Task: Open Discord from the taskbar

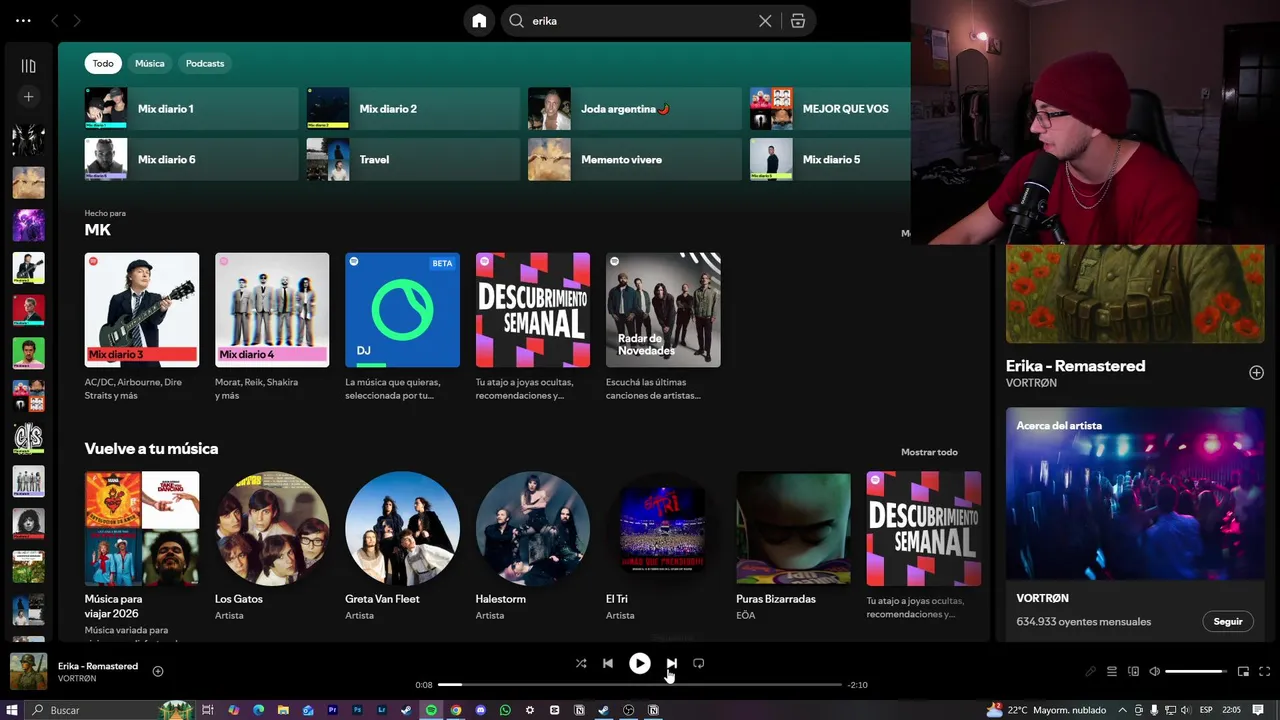Action: 480,710
